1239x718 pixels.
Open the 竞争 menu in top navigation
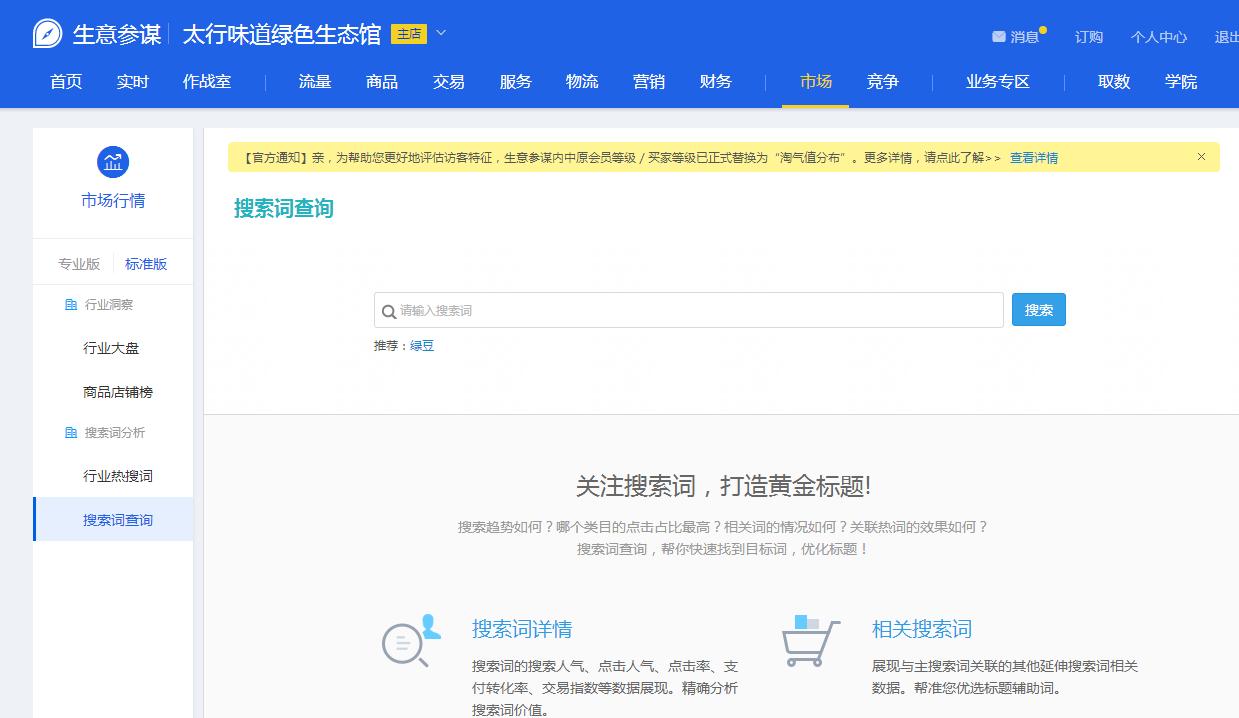(x=882, y=82)
